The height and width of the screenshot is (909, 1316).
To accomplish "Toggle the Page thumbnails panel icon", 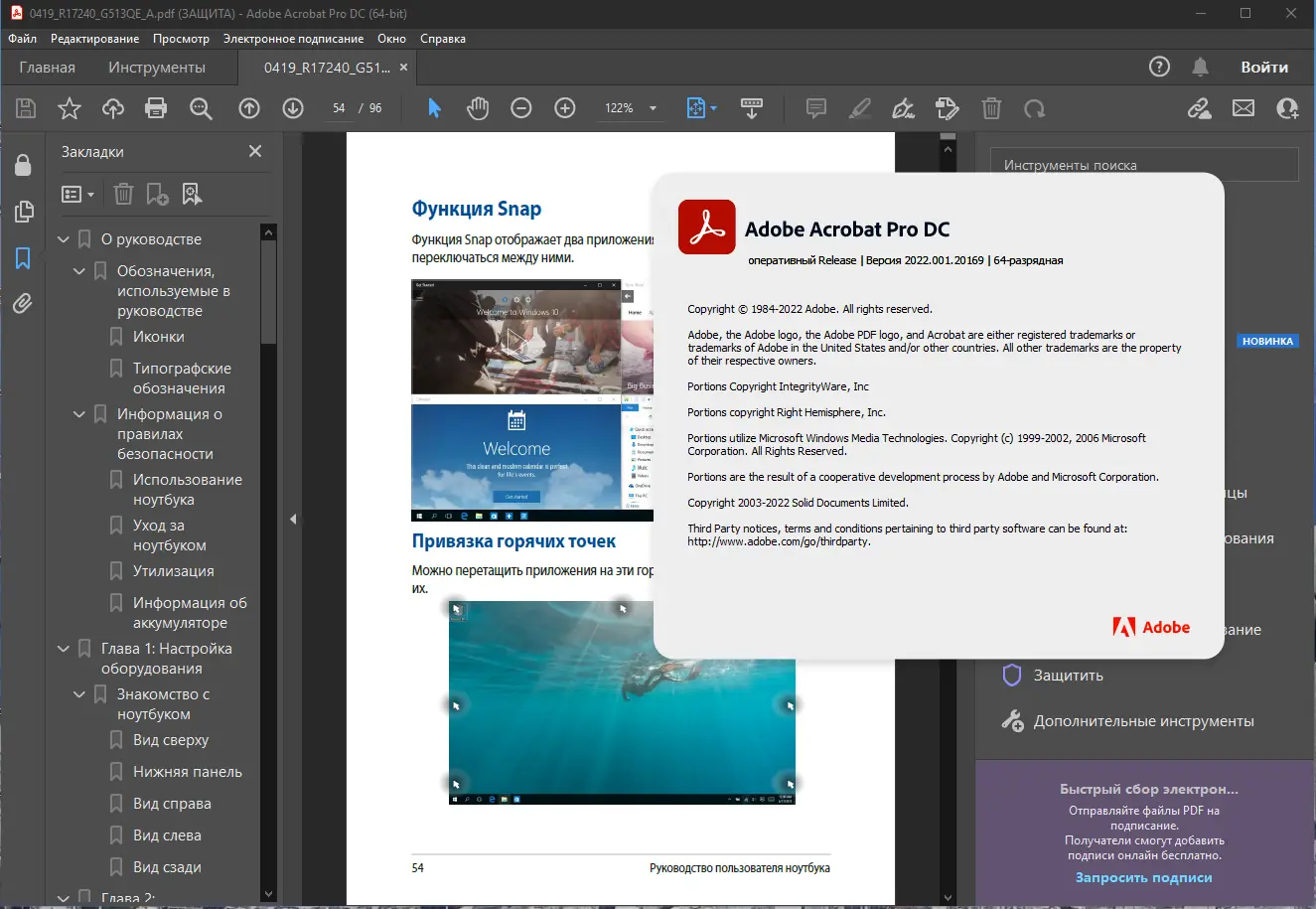I will click(23, 212).
